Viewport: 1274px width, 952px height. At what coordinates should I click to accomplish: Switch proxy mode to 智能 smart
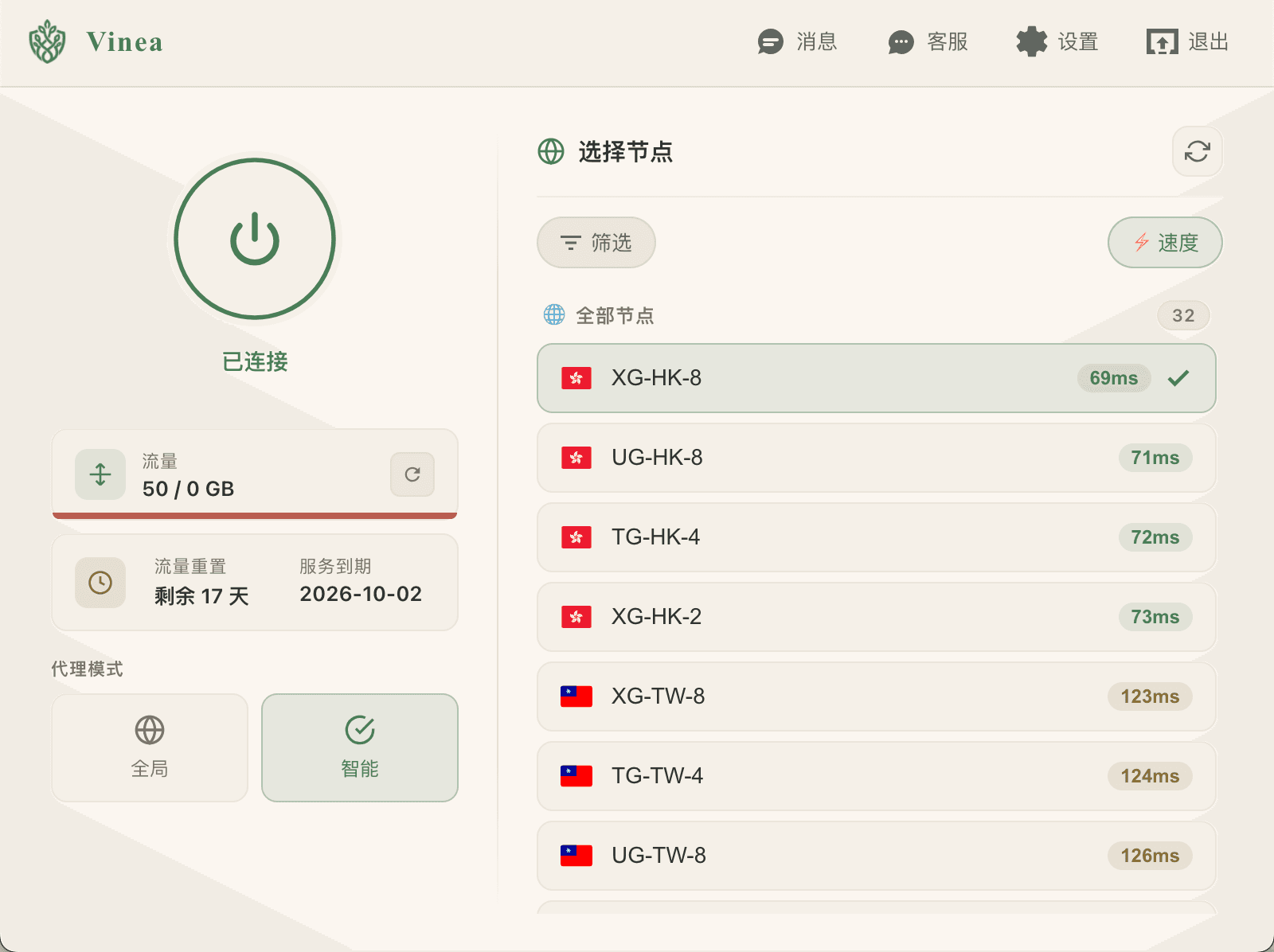(360, 748)
